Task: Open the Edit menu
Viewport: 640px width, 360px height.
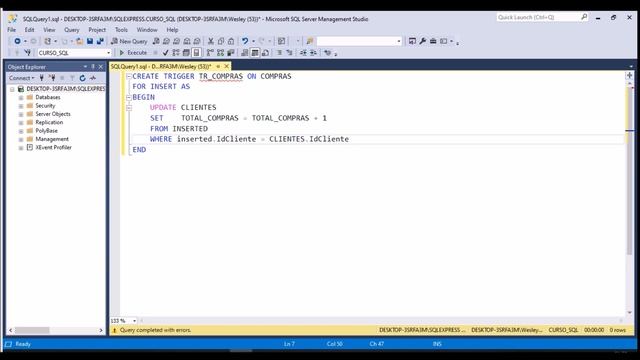Action: (29, 30)
